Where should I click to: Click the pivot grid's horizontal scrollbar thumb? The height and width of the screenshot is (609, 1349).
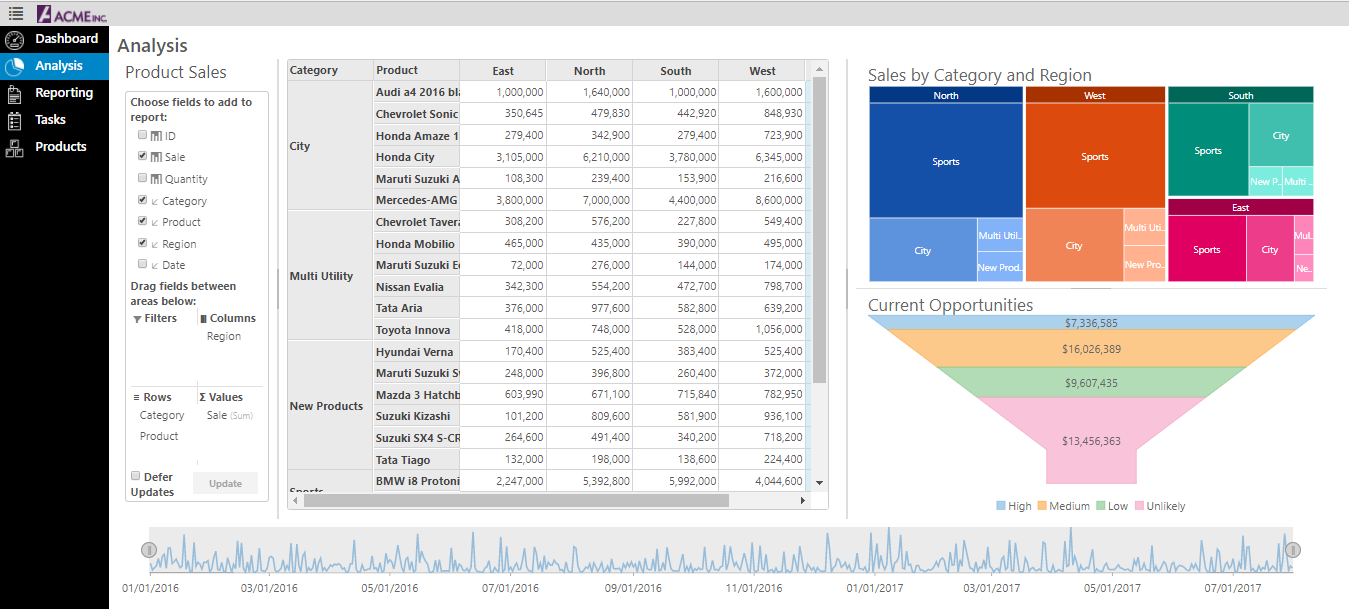coord(516,500)
